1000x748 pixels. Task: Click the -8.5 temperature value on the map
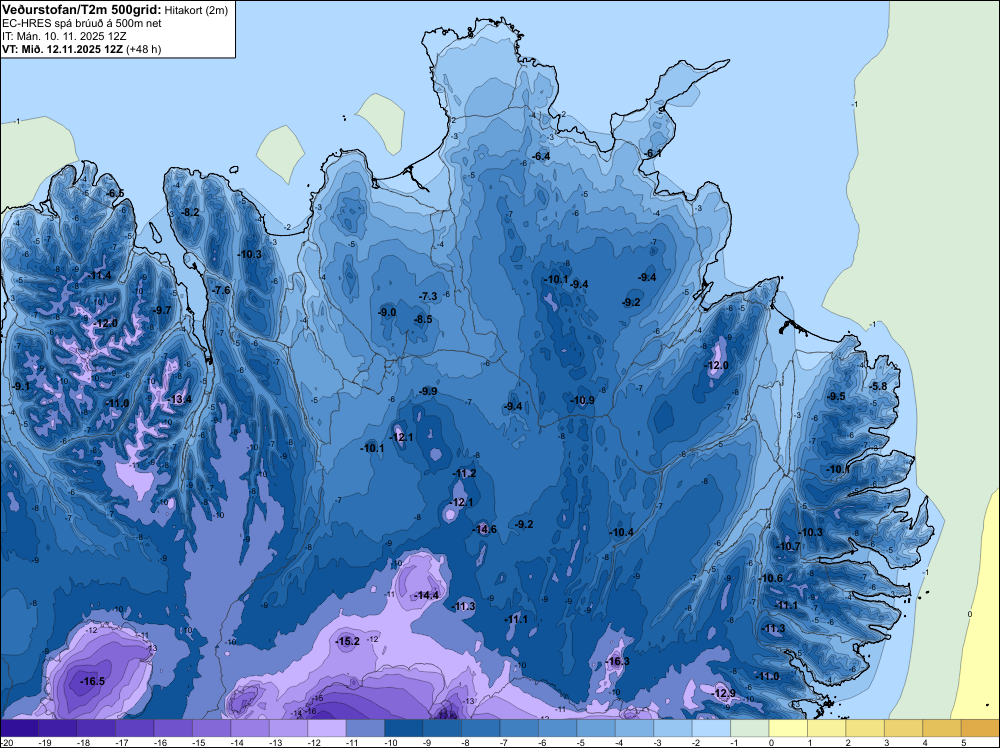[x=423, y=319]
